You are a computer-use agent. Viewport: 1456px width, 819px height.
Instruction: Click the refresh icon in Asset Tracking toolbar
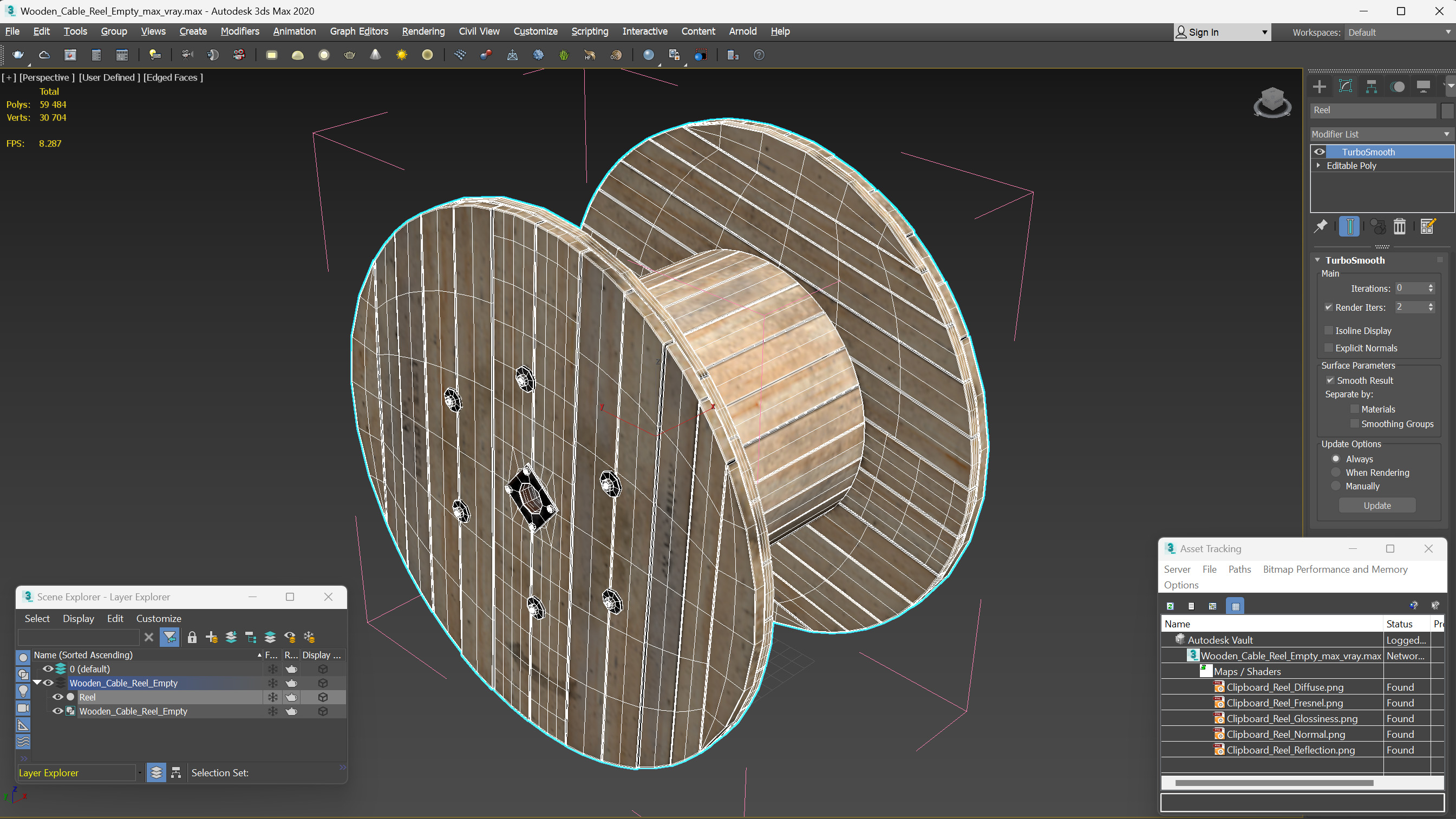click(1170, 606)
